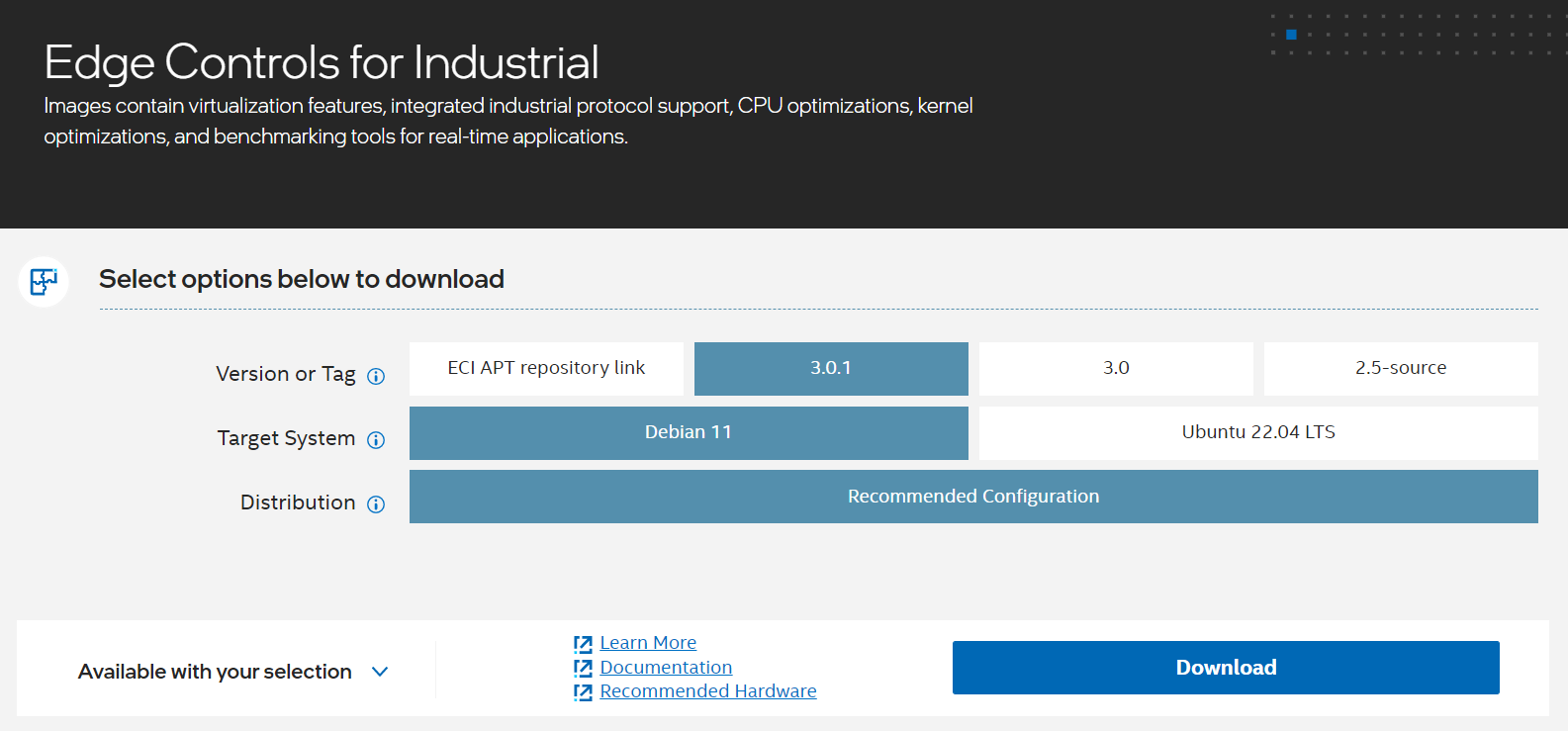Image resolution: width=1568 pixels, height=731 pixels.
Task: Click the info icon beside Distribution
Action: point(376,504)
